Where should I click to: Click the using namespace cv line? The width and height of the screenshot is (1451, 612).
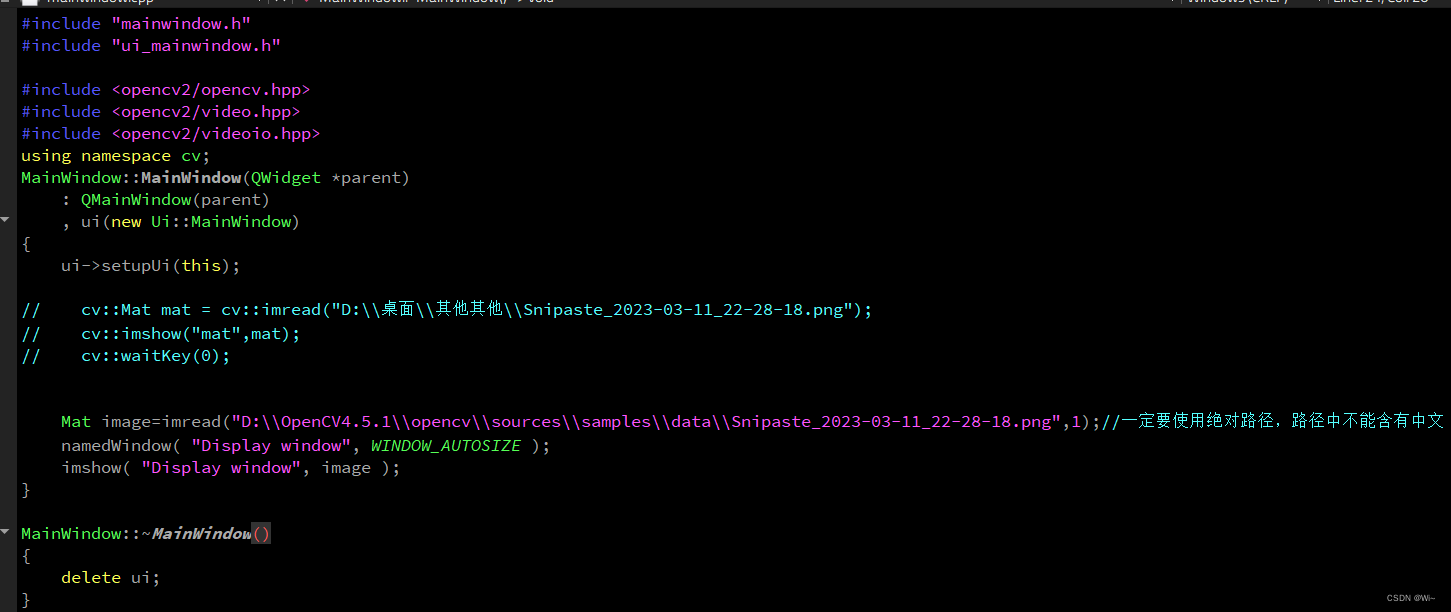coord(115,155)
